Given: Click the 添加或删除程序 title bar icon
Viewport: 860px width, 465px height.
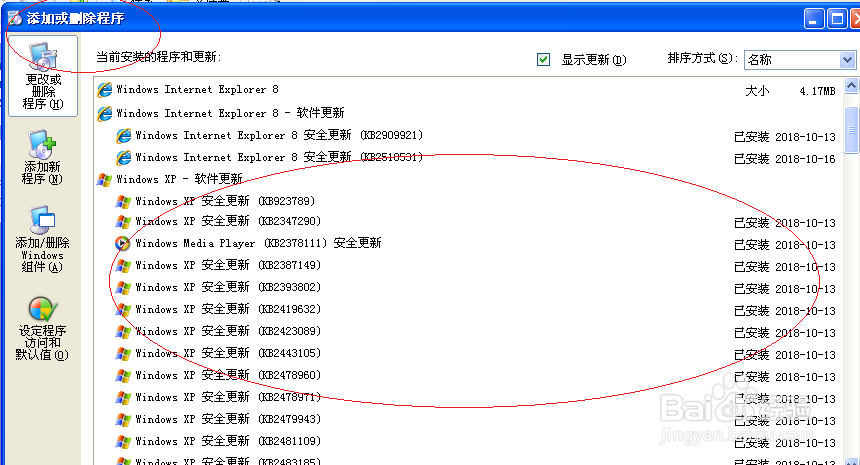Looking at the screenshot, I should tap(15, 19).
